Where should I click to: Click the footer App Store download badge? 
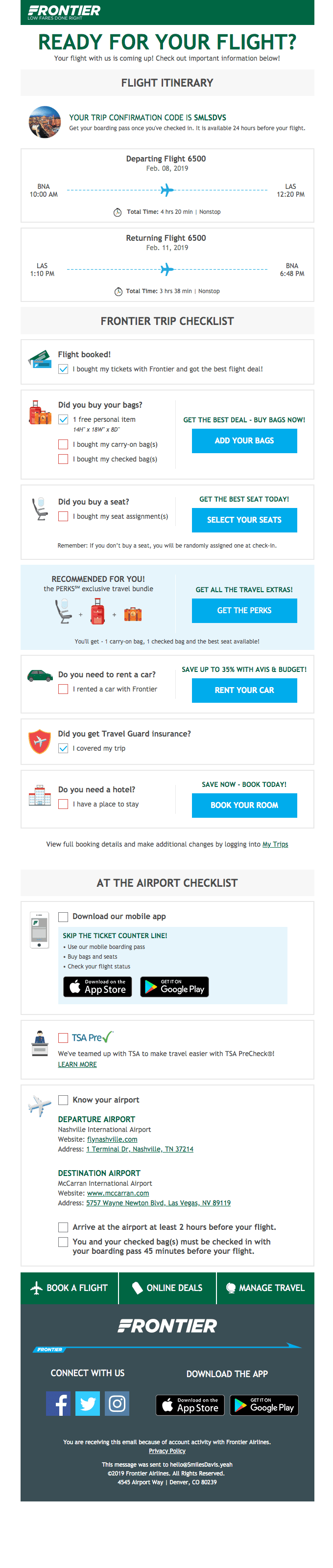coord(190,1405)
